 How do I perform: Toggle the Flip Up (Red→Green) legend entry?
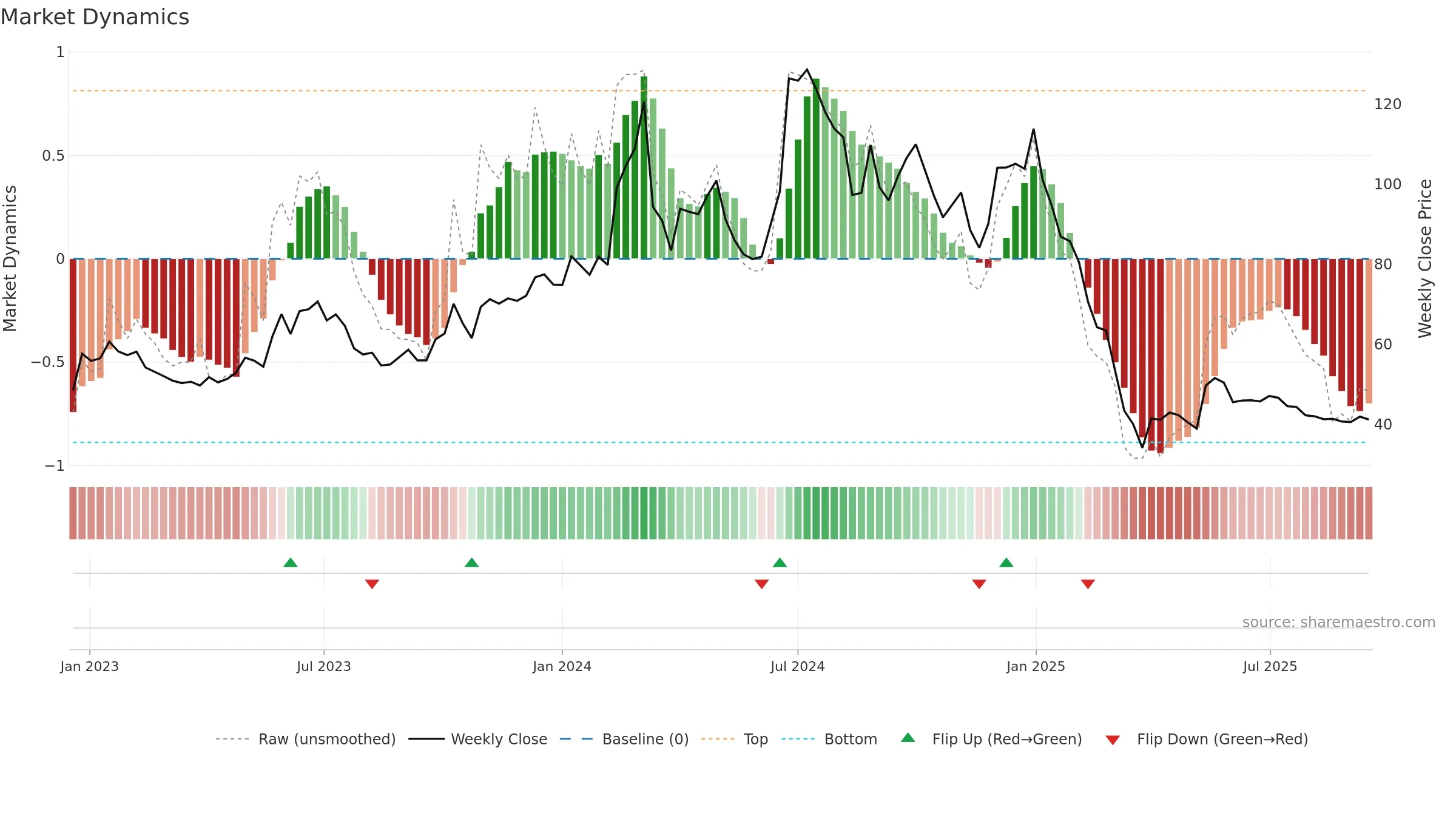pyautogui.click(x=991, y=739)
